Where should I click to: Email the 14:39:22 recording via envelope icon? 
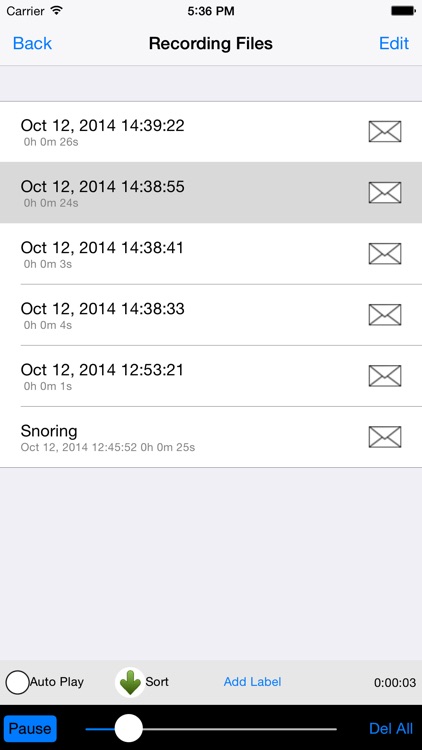click(385, 132)
